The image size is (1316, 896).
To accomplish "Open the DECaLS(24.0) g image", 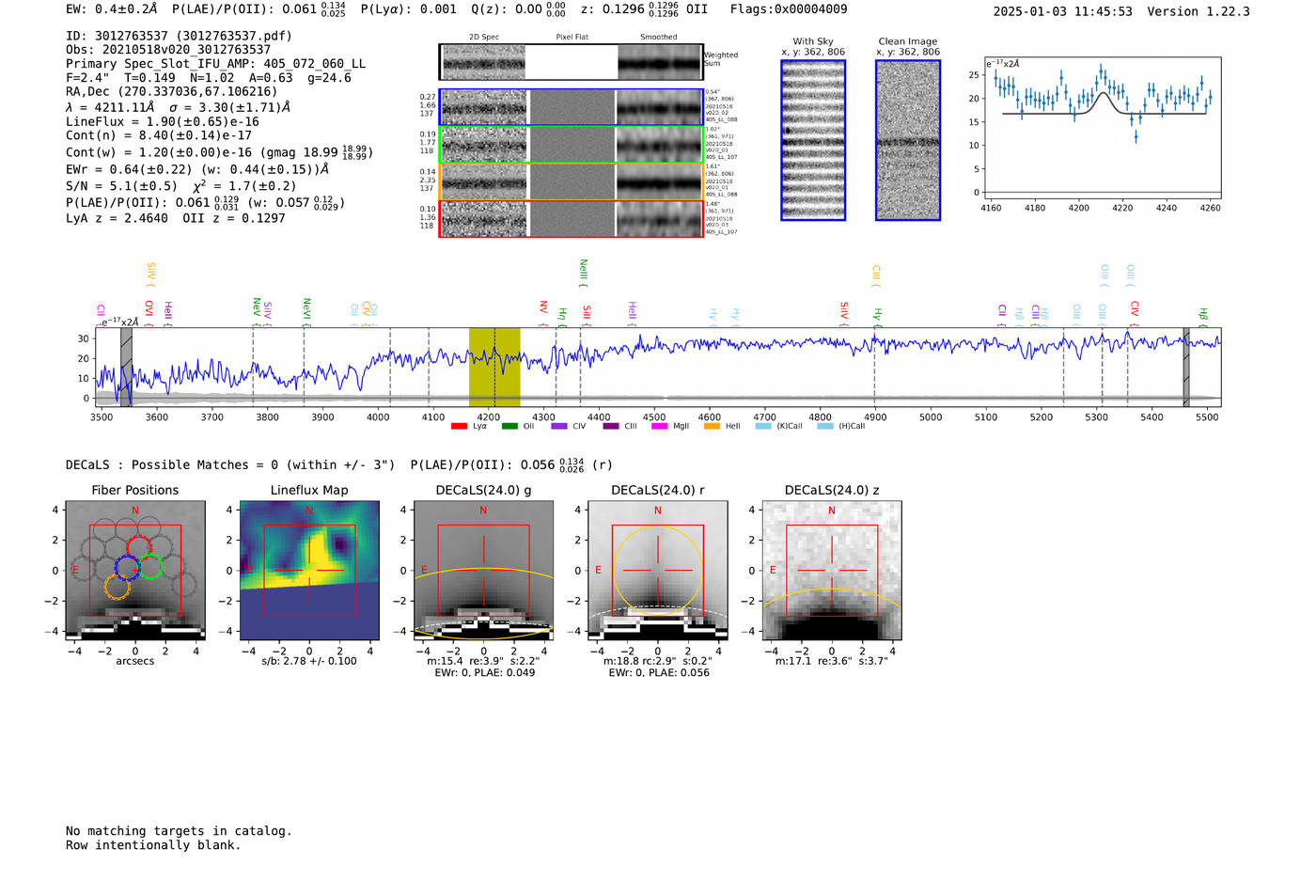I will (x=483, y=571).
